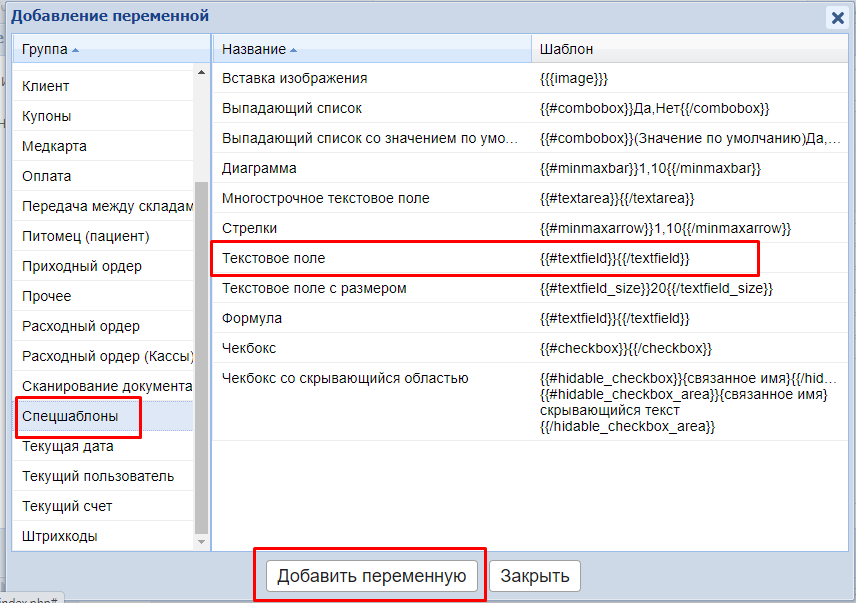This screenshot has width=856, height=603.
Task: Sort by the Название column header
Action: coord(254,49)
